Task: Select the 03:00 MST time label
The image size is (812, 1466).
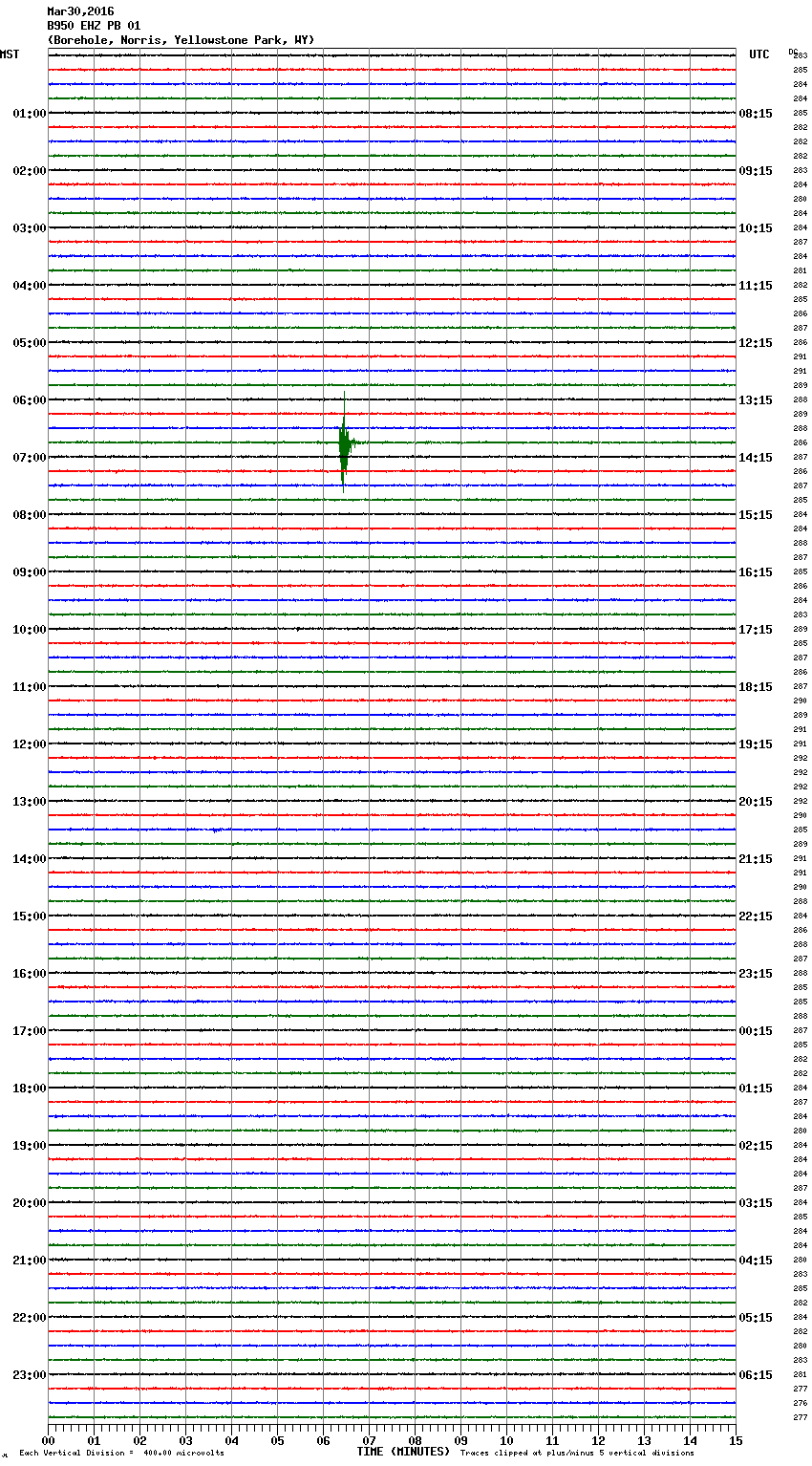Action: pos(29,228)
